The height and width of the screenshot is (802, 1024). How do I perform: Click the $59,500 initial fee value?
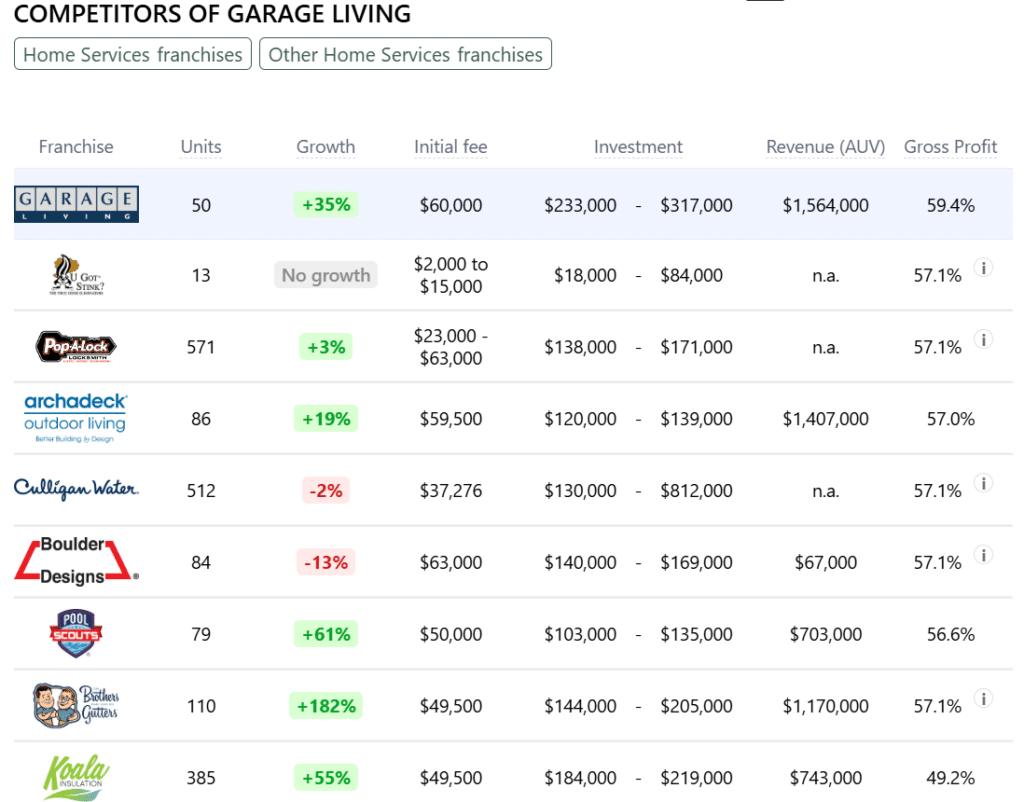[451, 419]
